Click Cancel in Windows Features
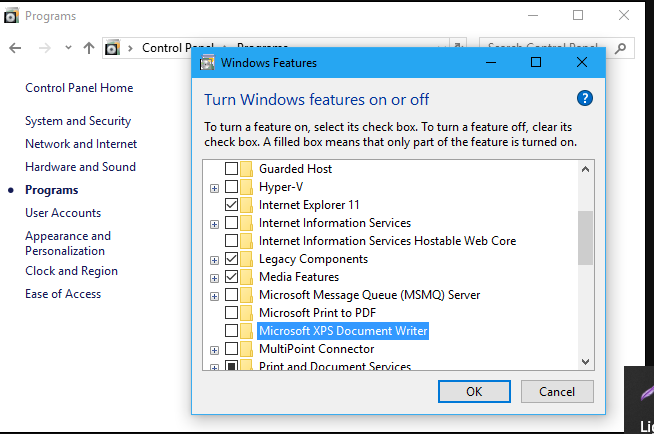This screenshot has width=654, height=434. pyautogui.click(x=557, y=391)
